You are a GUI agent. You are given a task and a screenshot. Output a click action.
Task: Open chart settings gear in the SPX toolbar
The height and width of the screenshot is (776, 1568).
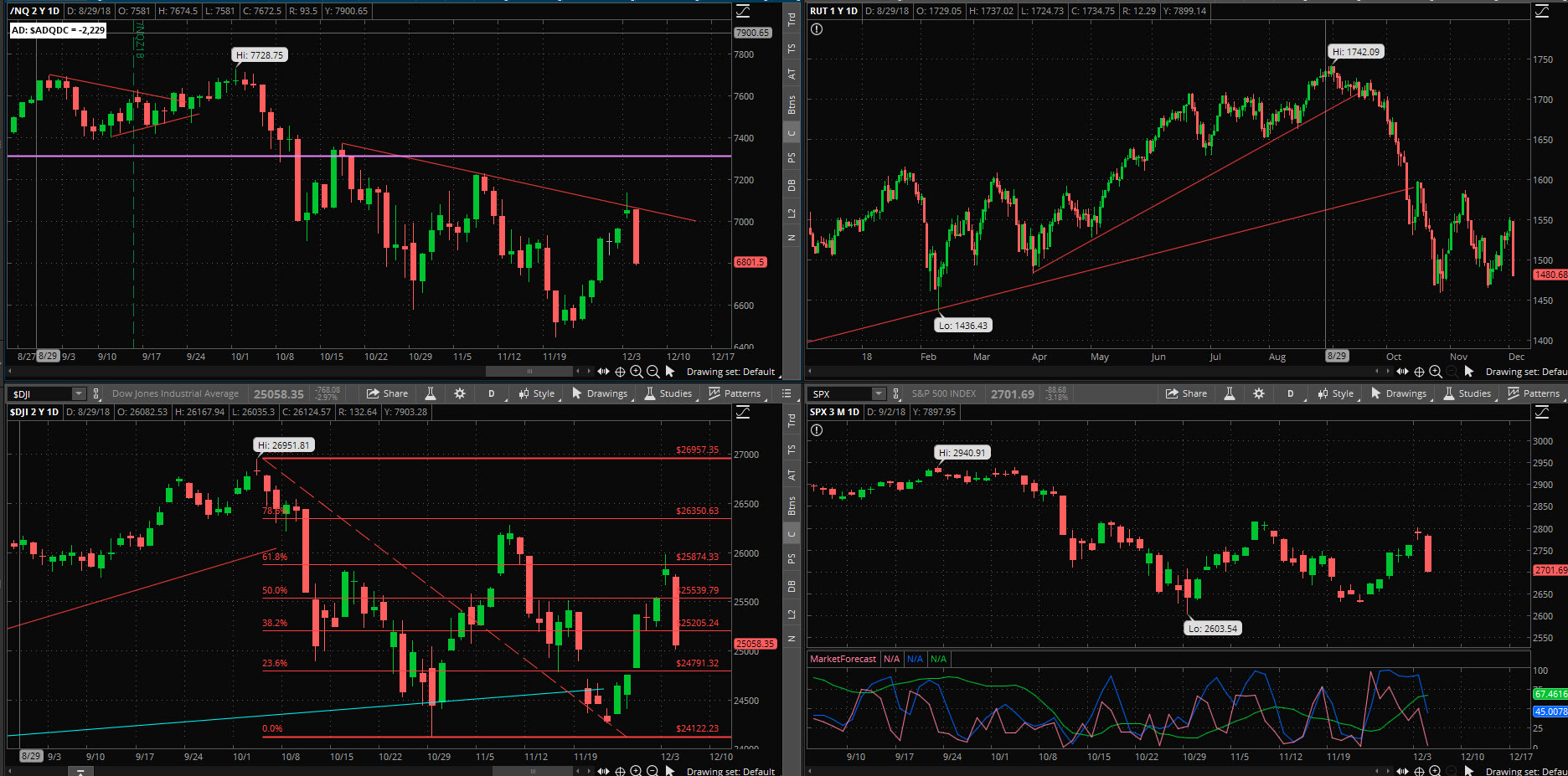point(1259,393)
